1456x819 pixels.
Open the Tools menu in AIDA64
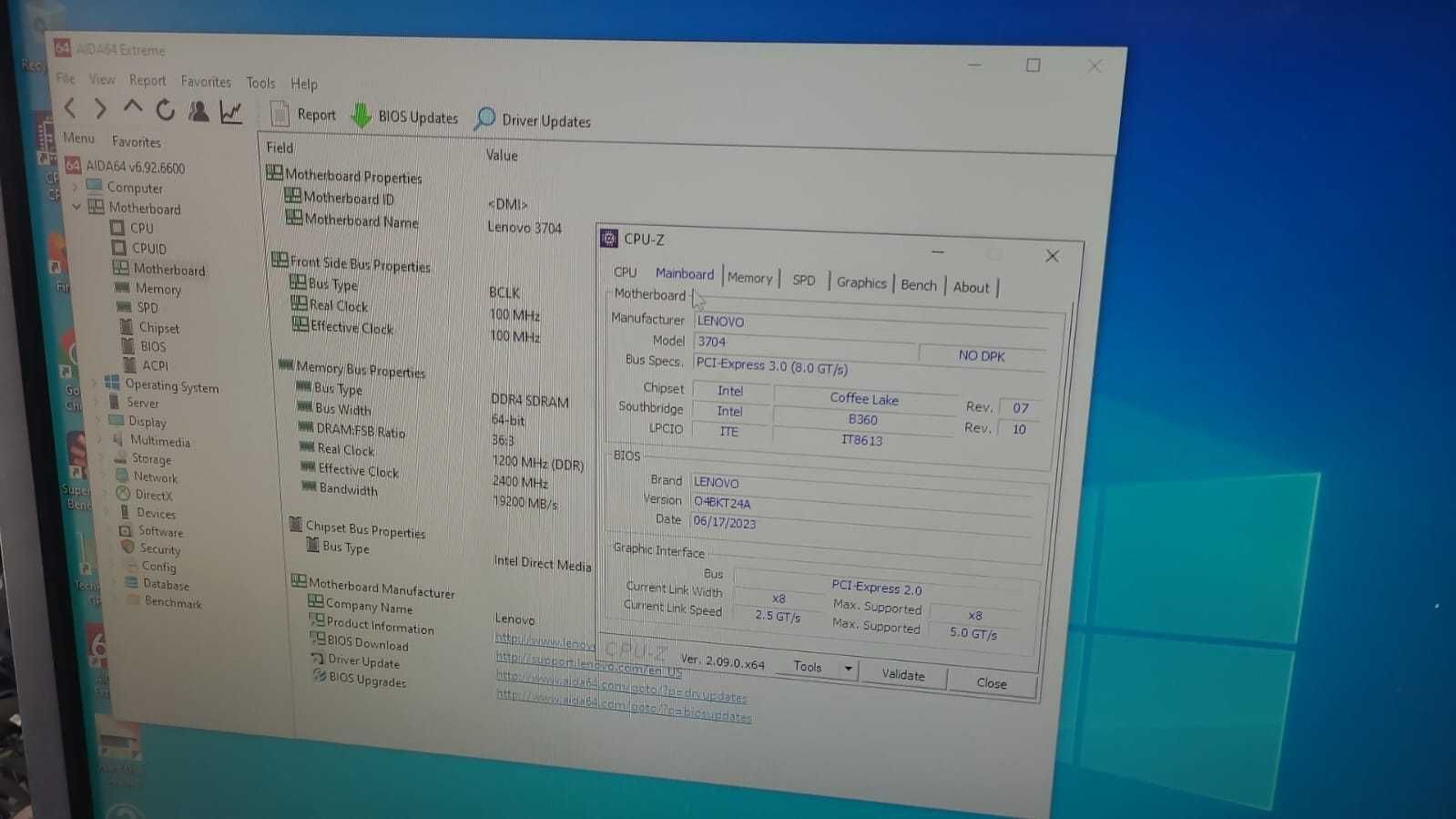pyautogui.click(x=260, y=83)
